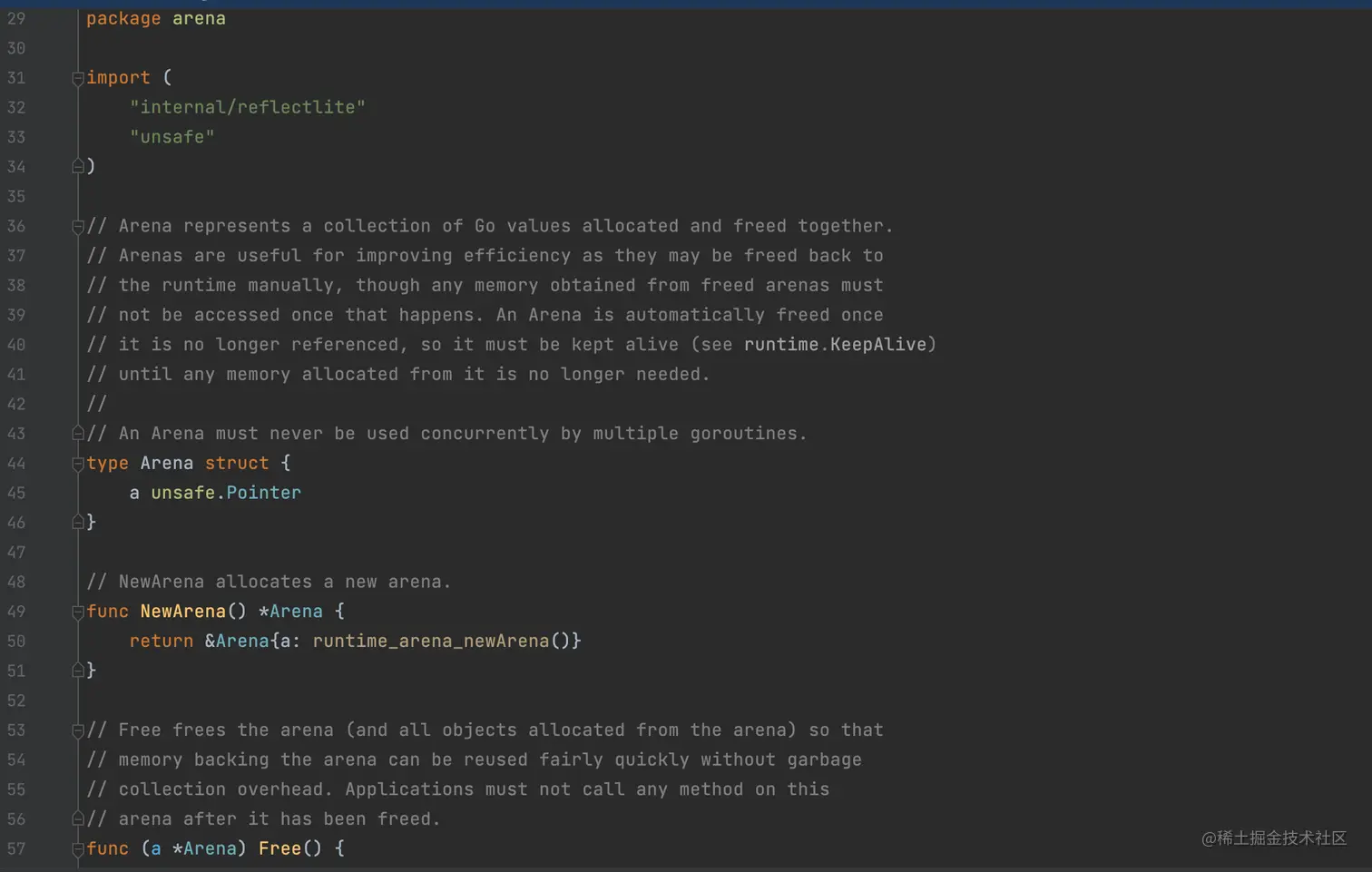Click the "runtime_arena_newArena" call on line 50
This screenshot has width=1372, height=872.
tap(431, 642)
